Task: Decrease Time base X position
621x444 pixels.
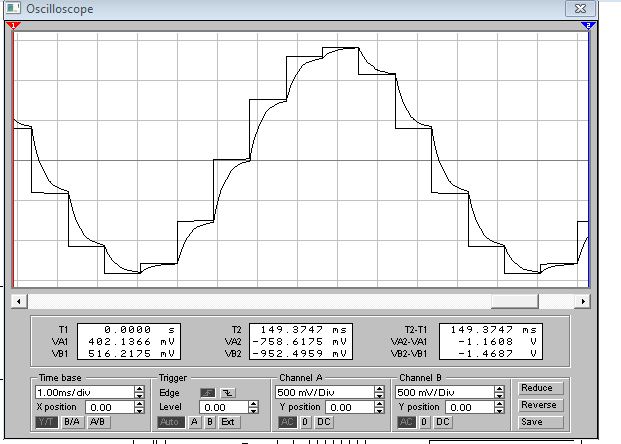Action: pyautogui.click(x=139, y=410)
